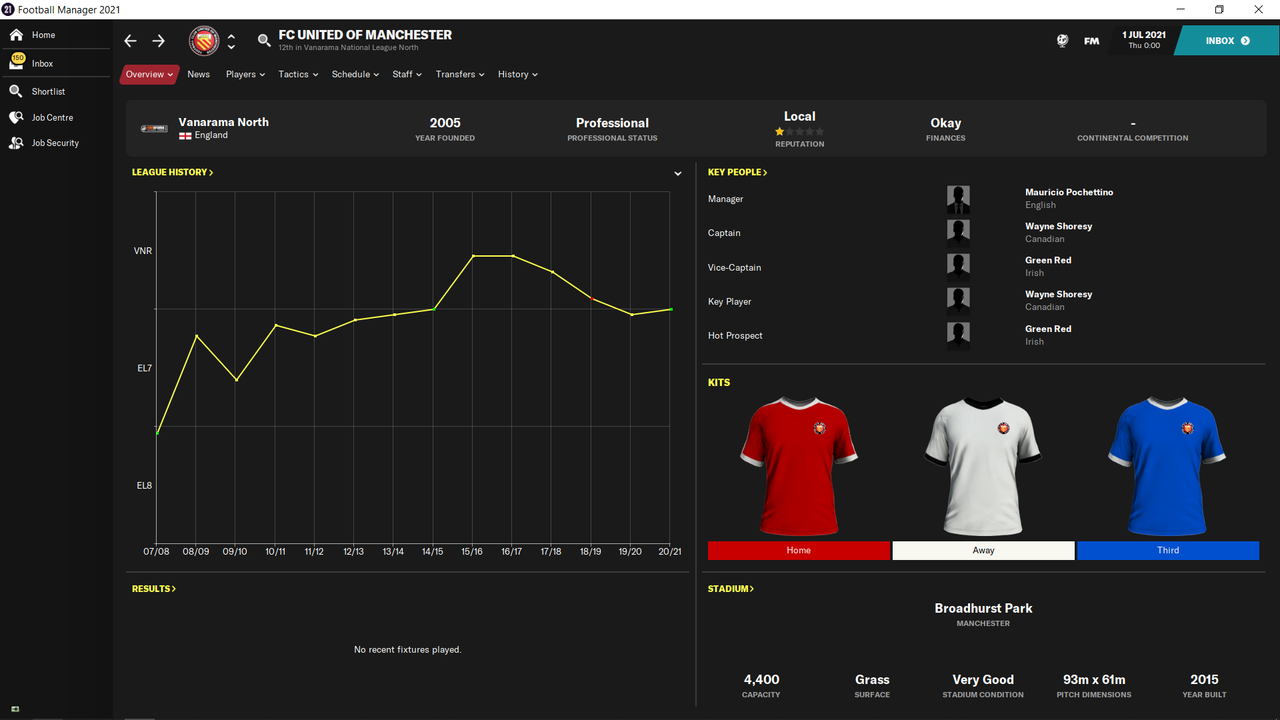Click the Okay finances value
The width and height of the screenshot is (1280, 720).
tap(945, 123)
